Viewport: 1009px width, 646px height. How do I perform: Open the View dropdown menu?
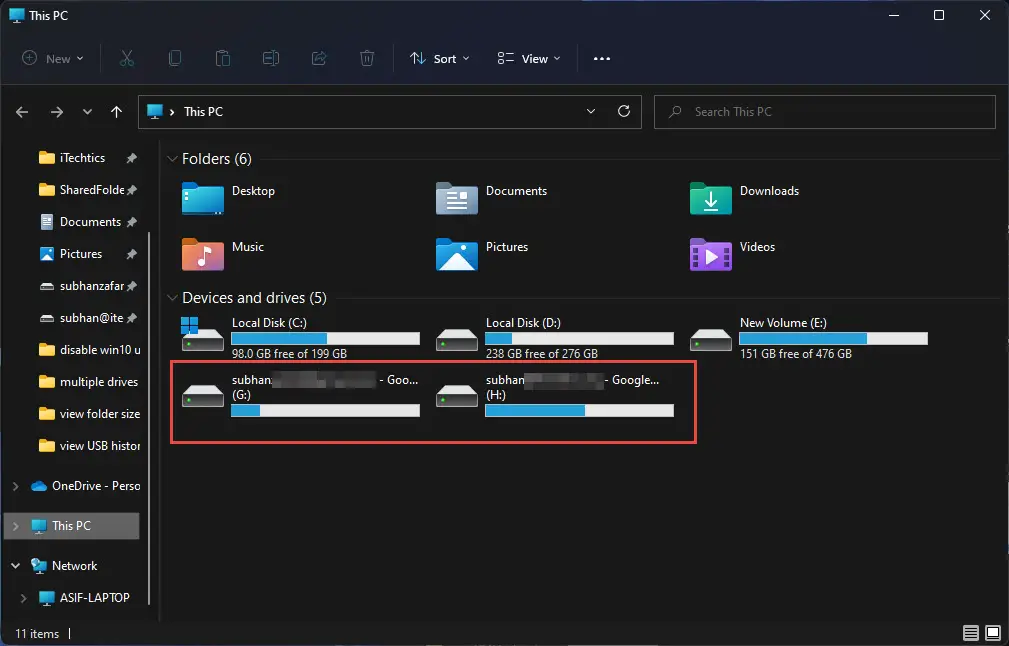[x=529, y=59]
